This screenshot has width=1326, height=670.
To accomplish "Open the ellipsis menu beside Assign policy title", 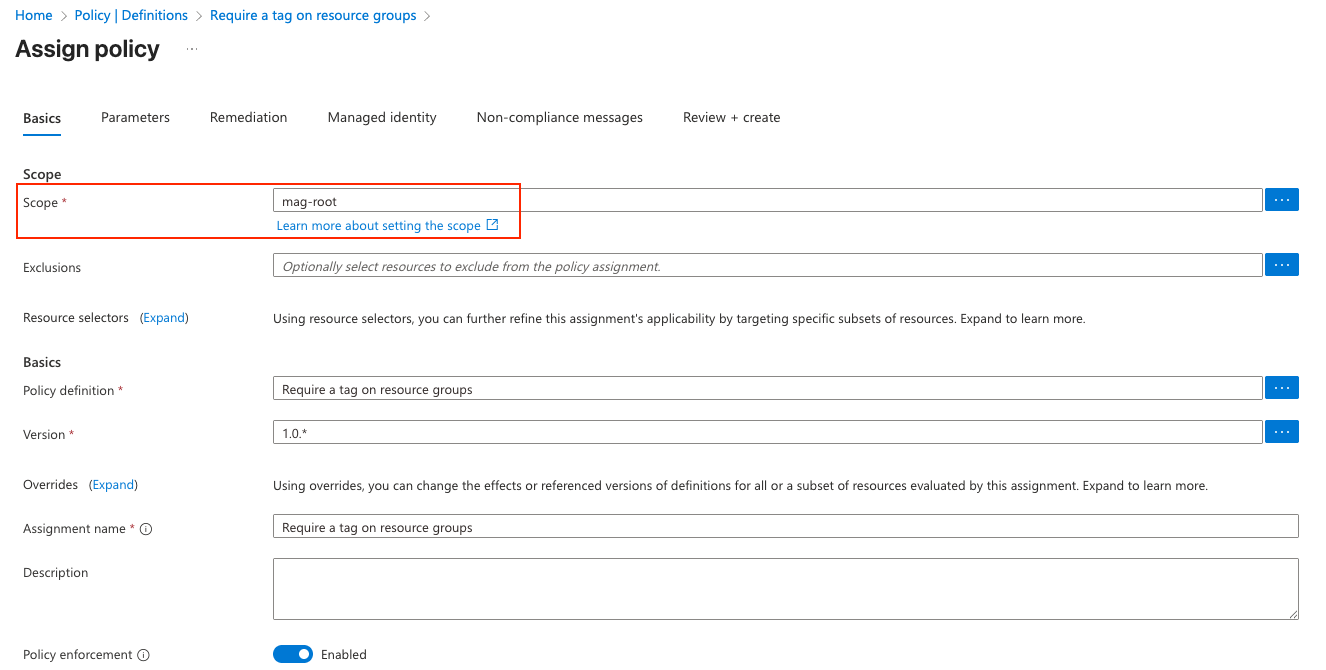I will [x=191, y=49].
